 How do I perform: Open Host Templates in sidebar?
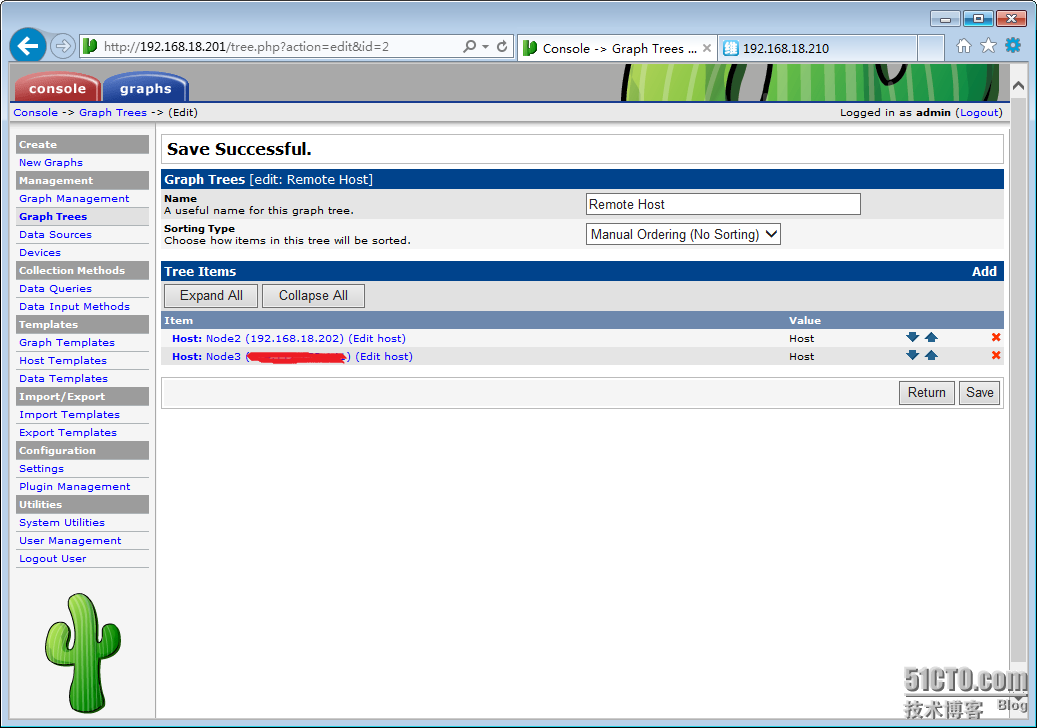[63, 360]
